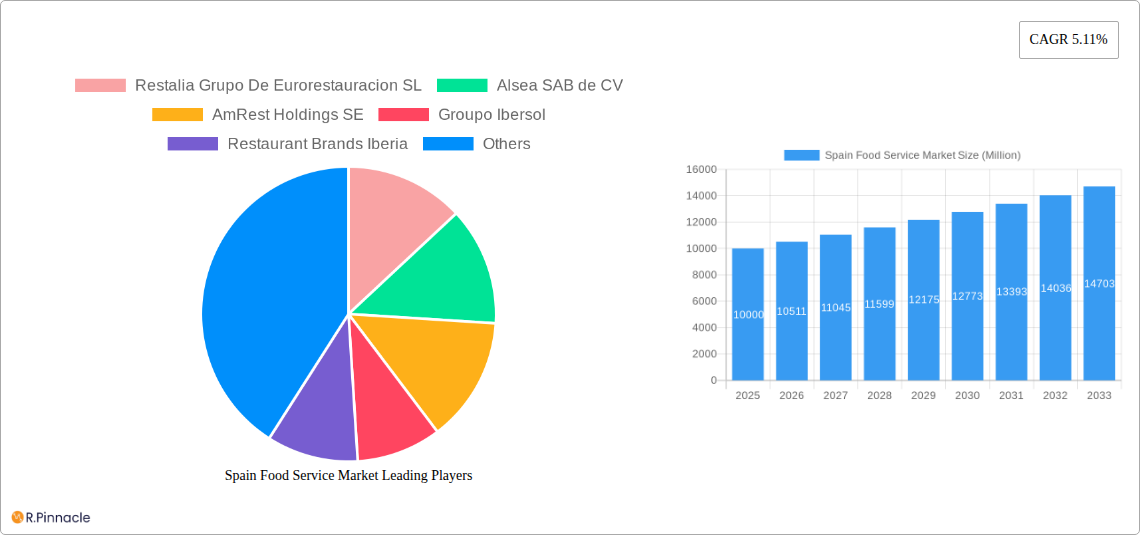Click the 2027 x-axis year label

pos(835,395)
